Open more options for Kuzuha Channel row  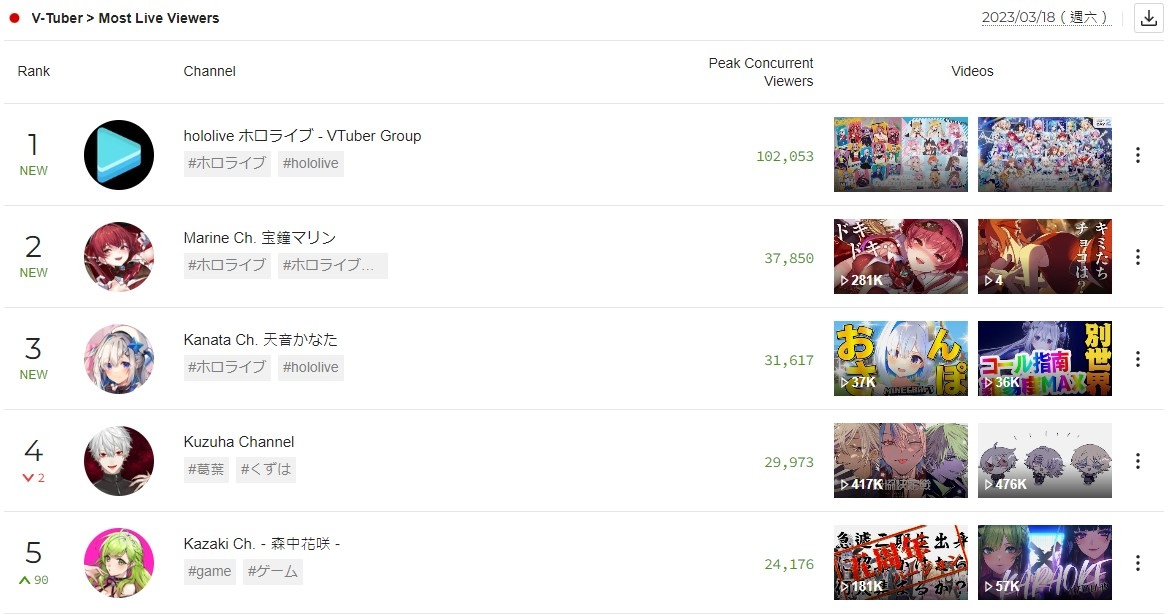(x=1137, y=461)
